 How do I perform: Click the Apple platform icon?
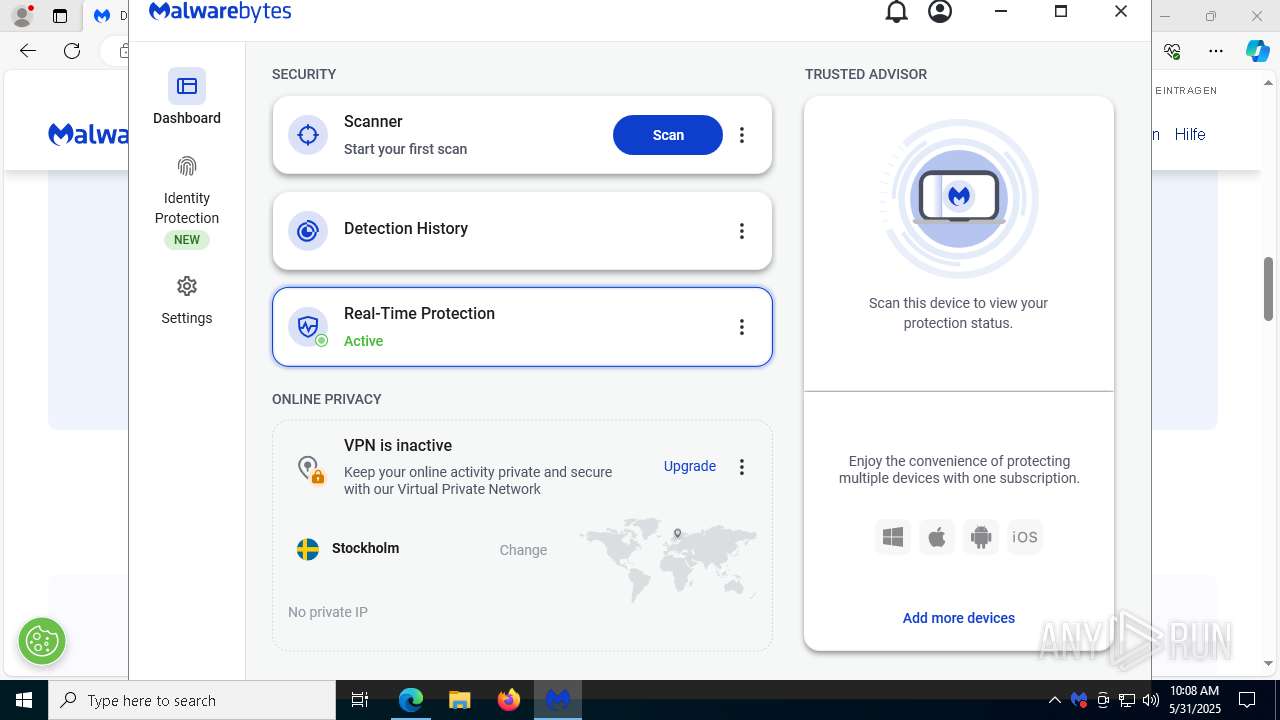point(937,537)
